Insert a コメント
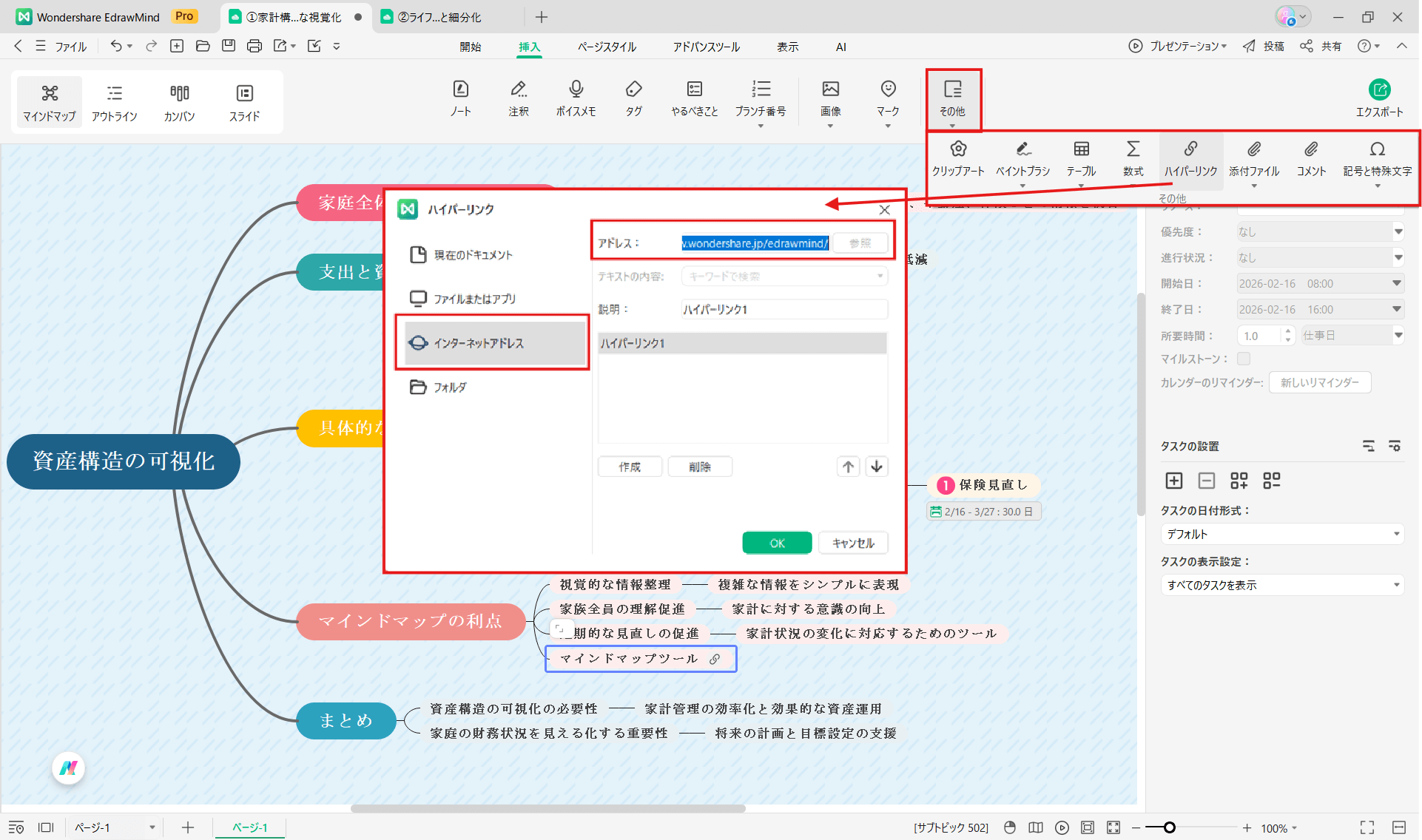Viewport: 1422px width, 840px height. [x=1310, y=157]
